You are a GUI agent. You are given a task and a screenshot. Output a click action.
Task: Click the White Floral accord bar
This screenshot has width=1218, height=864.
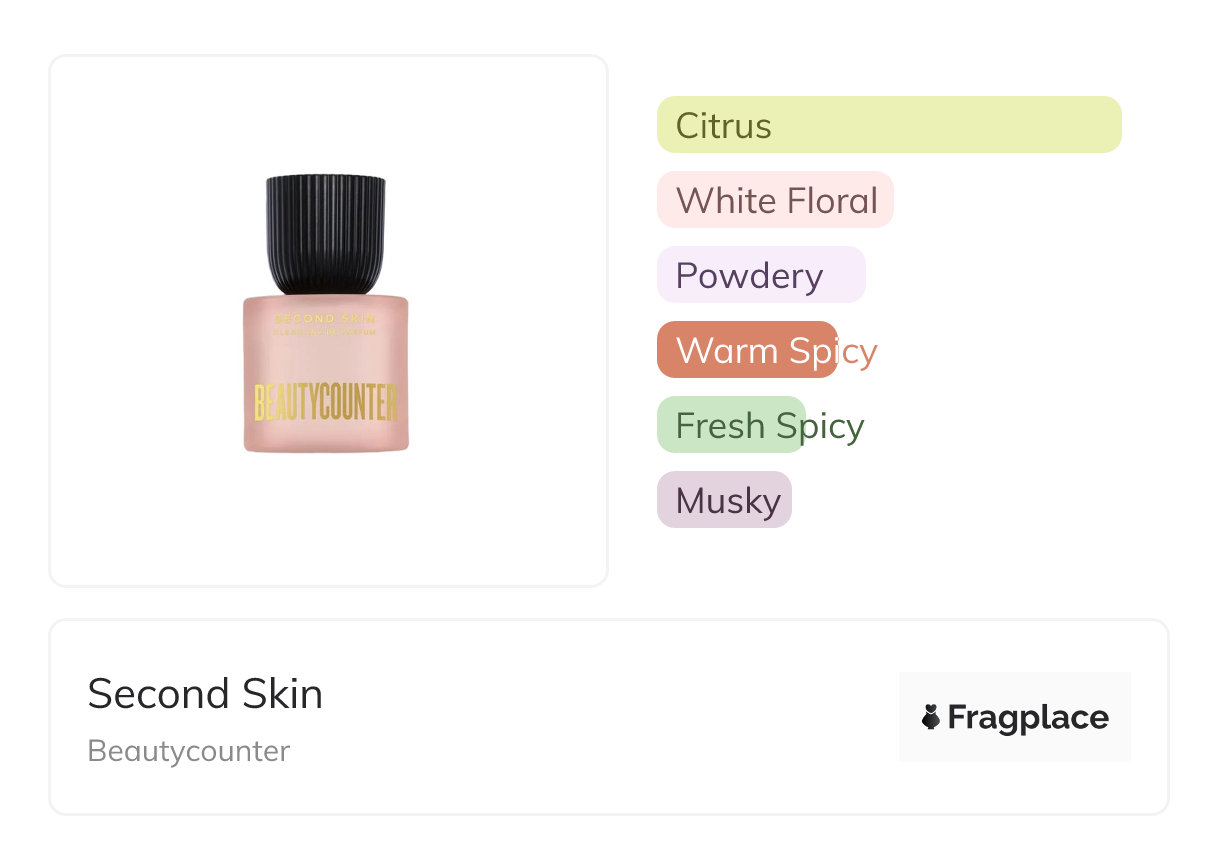point(775,200)
